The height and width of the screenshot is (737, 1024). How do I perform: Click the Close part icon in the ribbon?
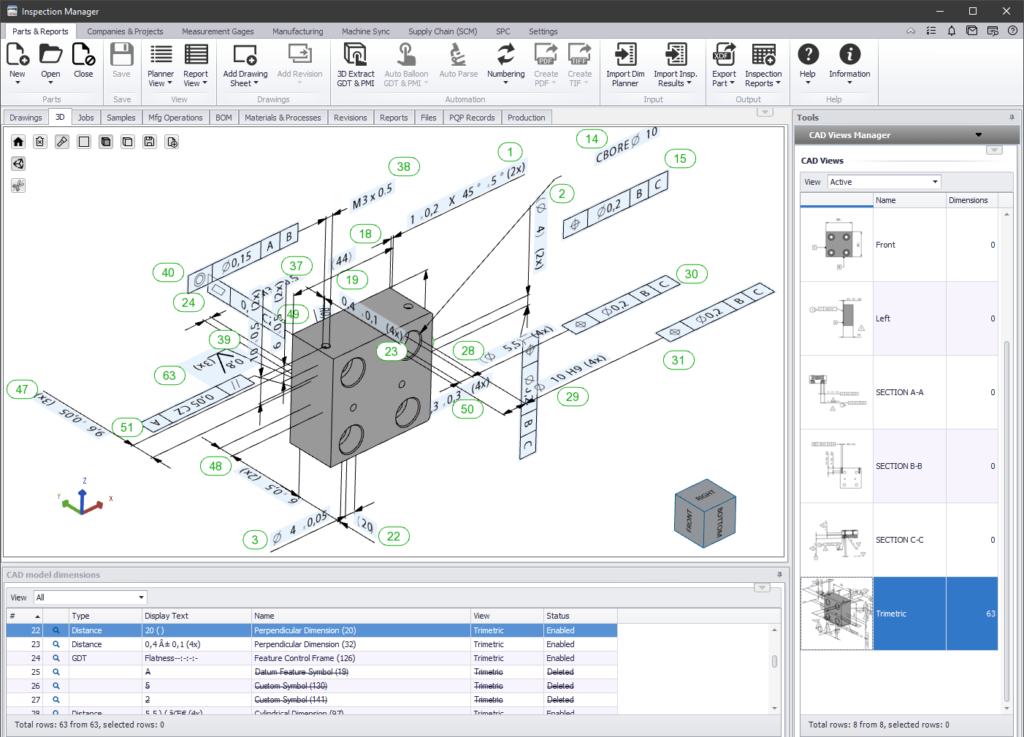coord(83,55)
